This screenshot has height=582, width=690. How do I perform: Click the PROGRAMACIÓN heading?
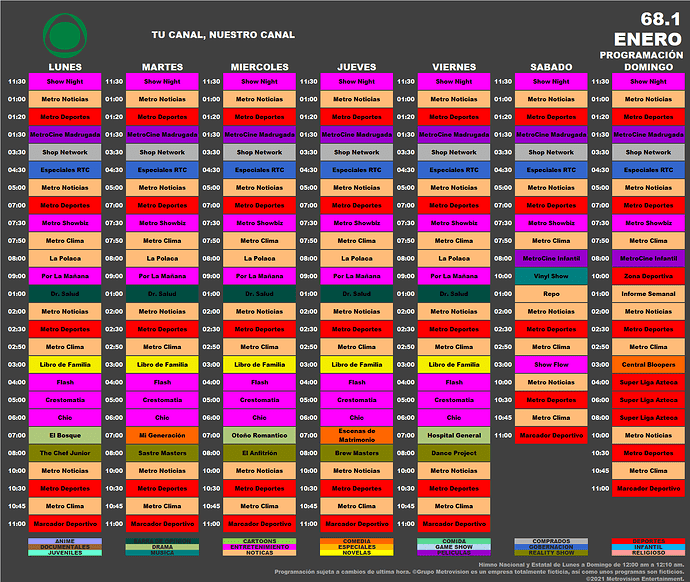point(641,55)
